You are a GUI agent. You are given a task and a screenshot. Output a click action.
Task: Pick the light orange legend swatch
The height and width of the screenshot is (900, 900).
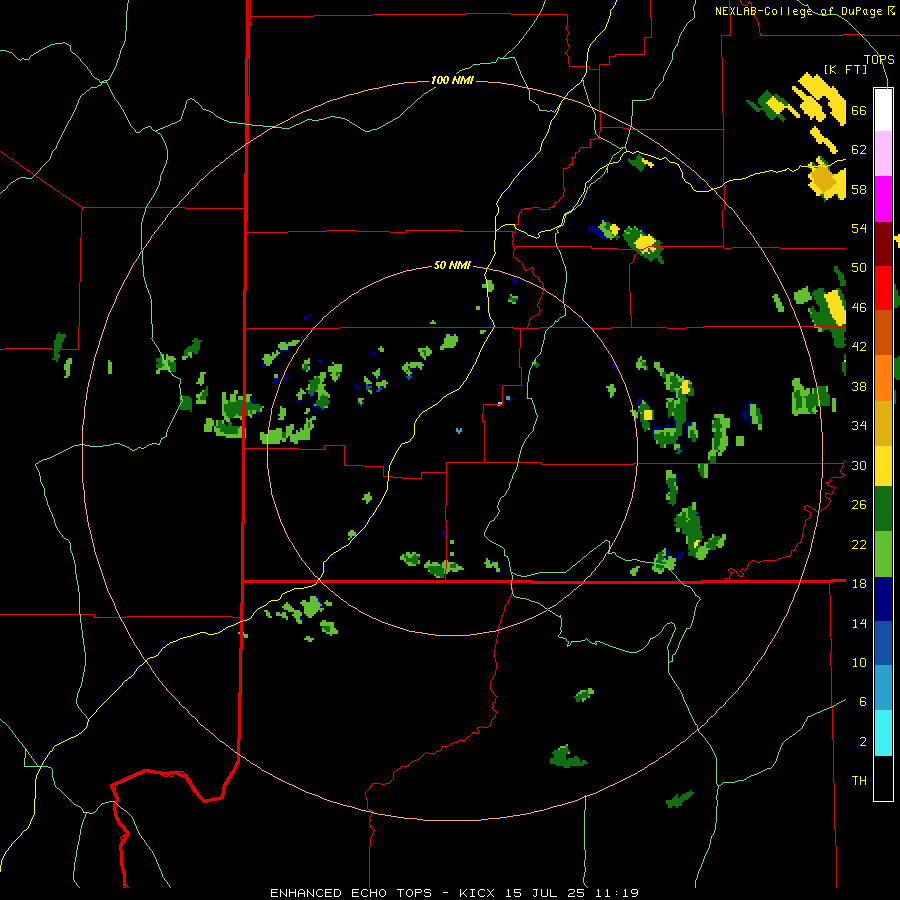pyautogui.click(x=883, y=378)
